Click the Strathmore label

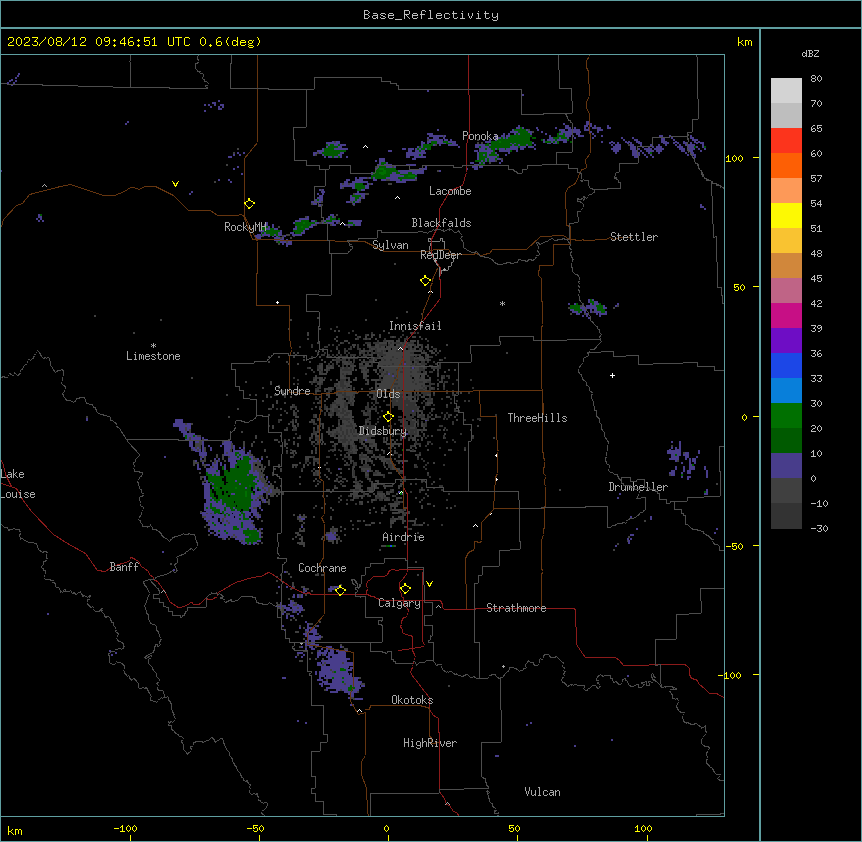pyautogui.click(x=516, y=608)
